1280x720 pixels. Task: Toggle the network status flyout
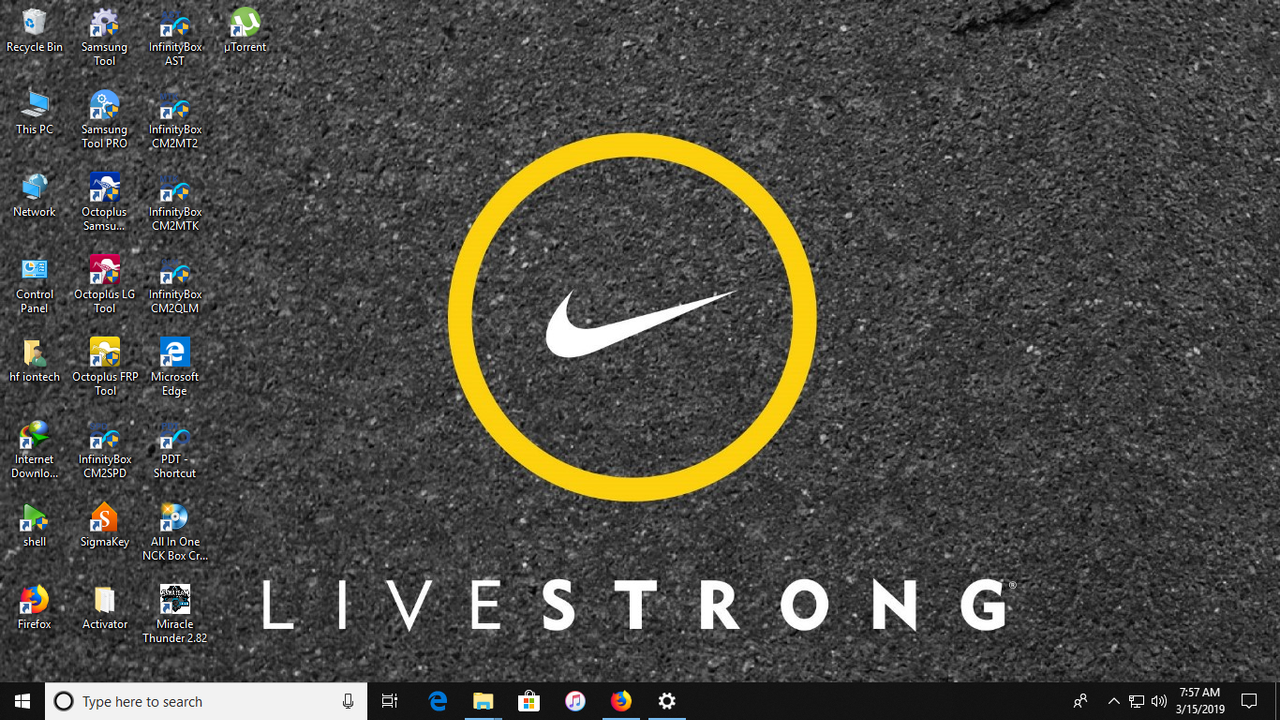tap(1137, 701)
